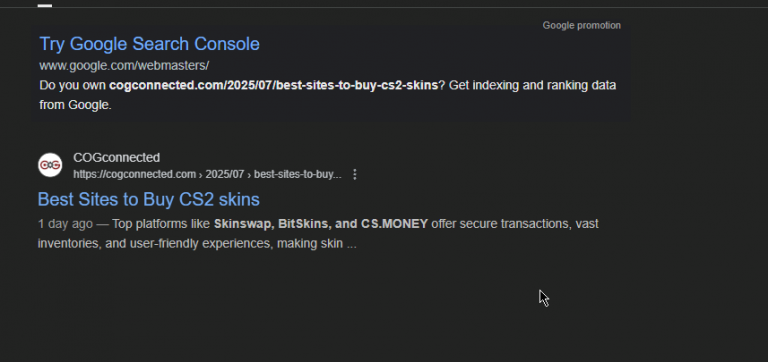This screenshot has height=362, width=768.
Task: Open the Best Sites to Buy CS2 skins result
Action: pyautogui.click(x=148, y=199)
